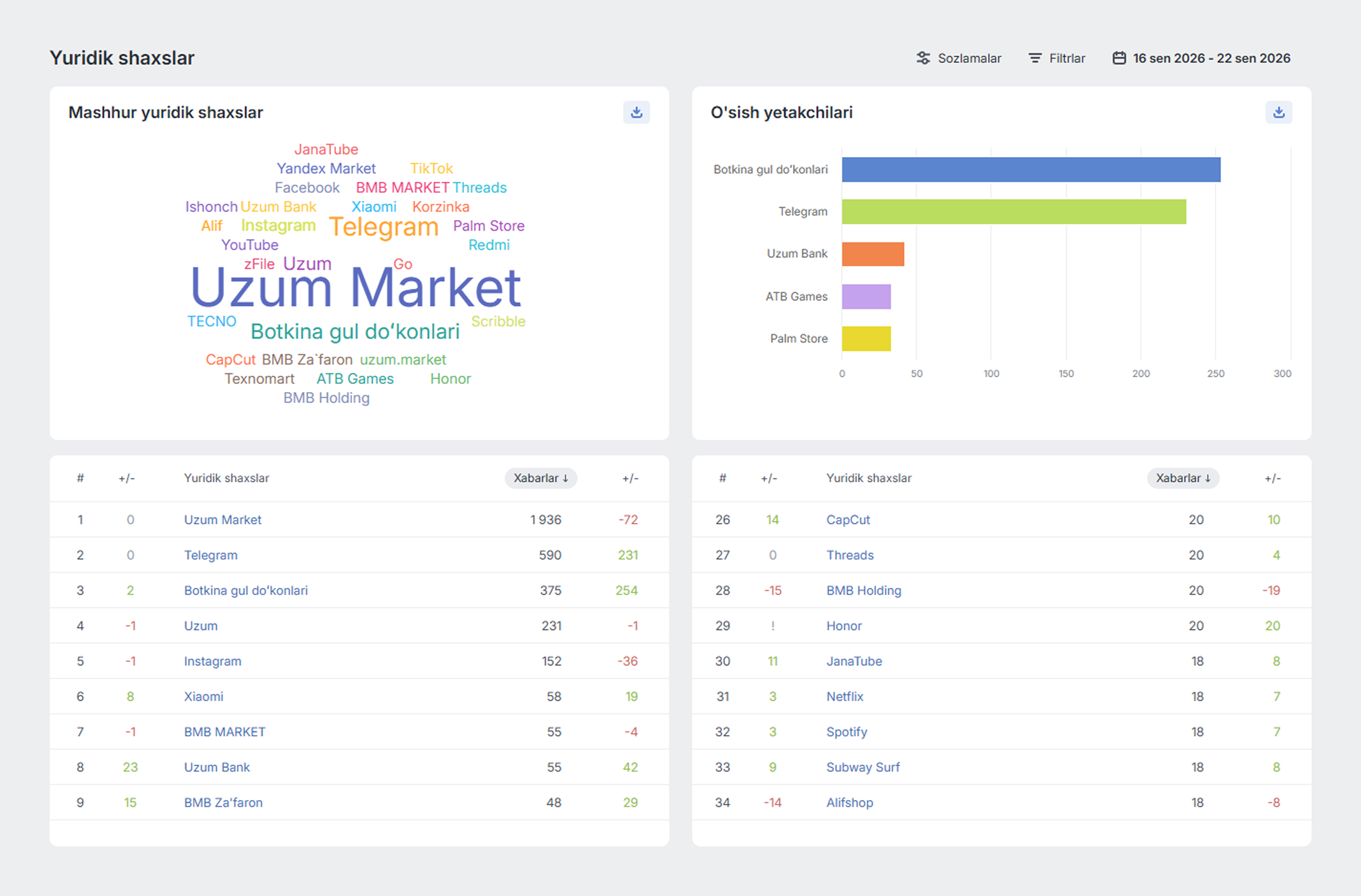Open the CapCut table link
Image resolution: width=1361 pixels, height=896 pixels.
[x=848, y=519]
